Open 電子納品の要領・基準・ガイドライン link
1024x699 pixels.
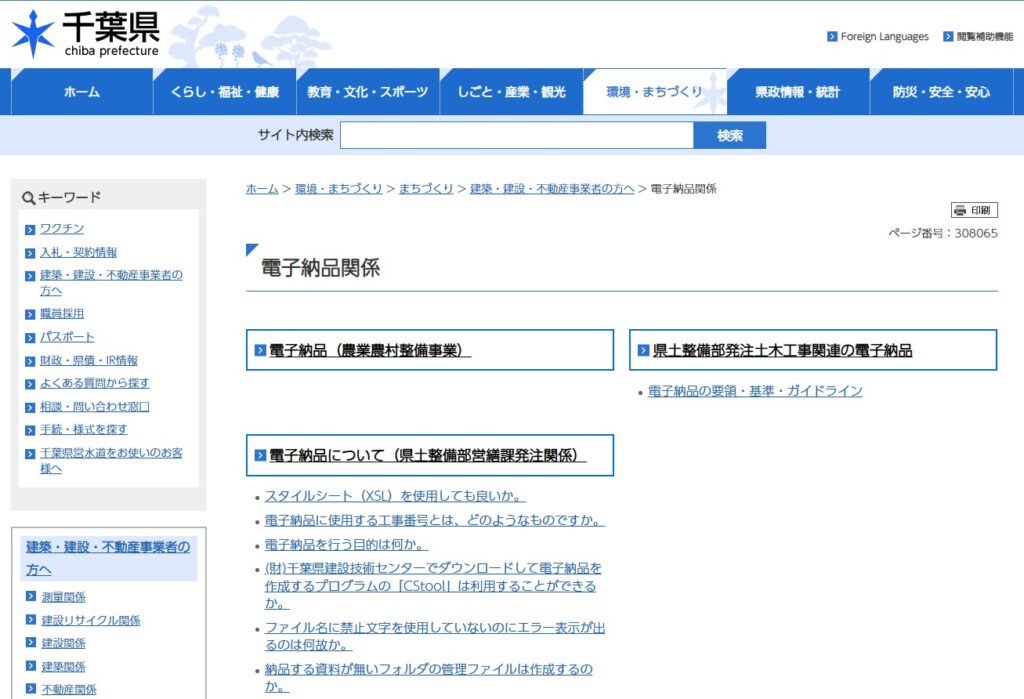pyautogui.click(x=755, y=391)
